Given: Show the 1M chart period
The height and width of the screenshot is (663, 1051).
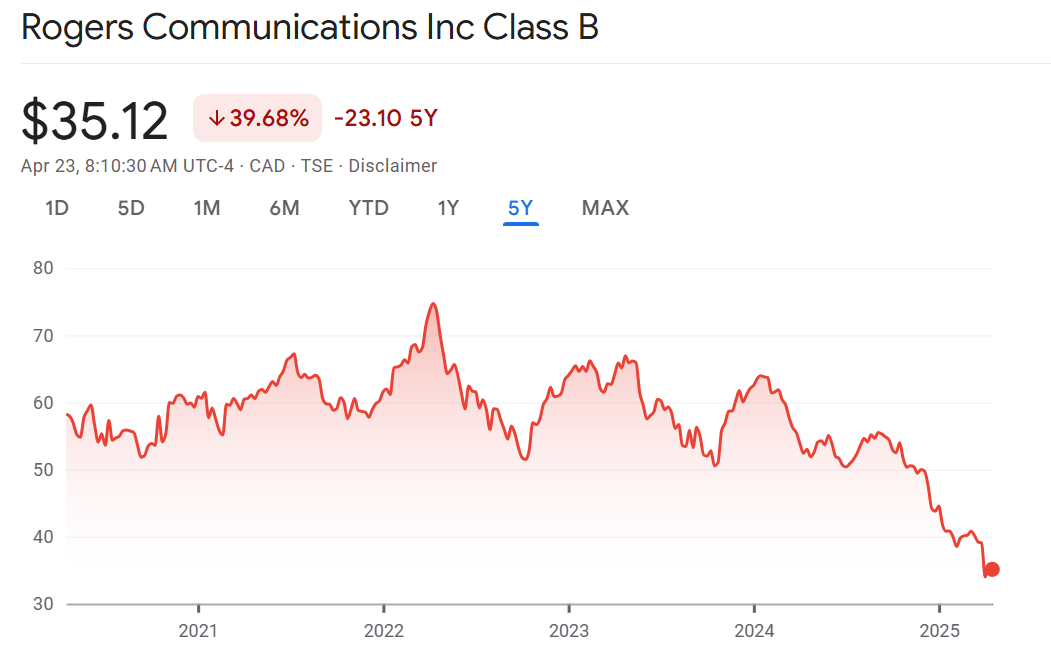Looking at the screenshot, I should click(207, 208).
